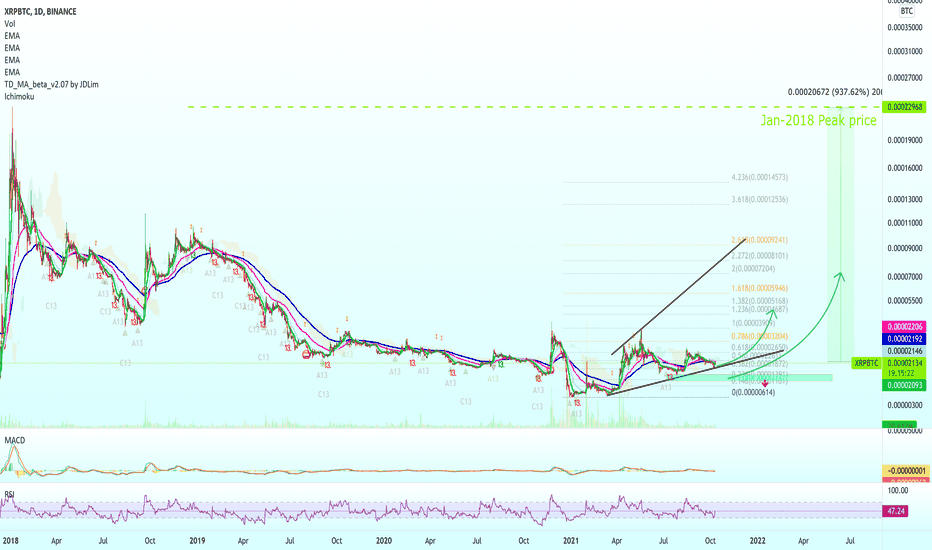Click the BTC currency label on price axis
This screenshot has height=550, width=932.
click(x=906, y=11)
